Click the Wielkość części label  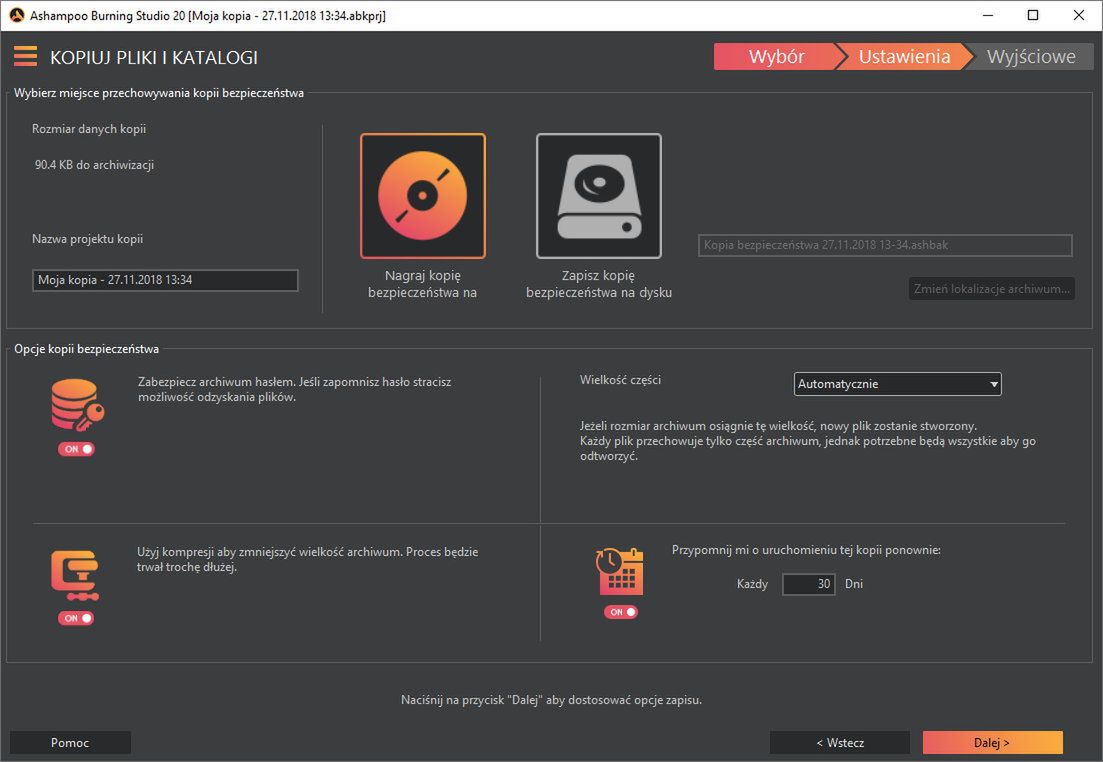[x=620, y=380]
